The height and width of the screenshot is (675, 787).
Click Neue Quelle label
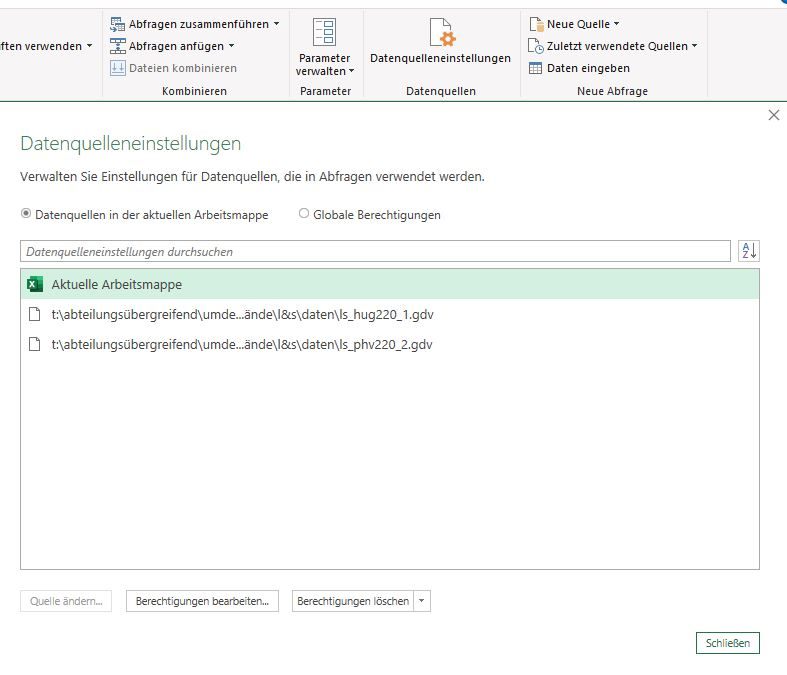[578, 24]
